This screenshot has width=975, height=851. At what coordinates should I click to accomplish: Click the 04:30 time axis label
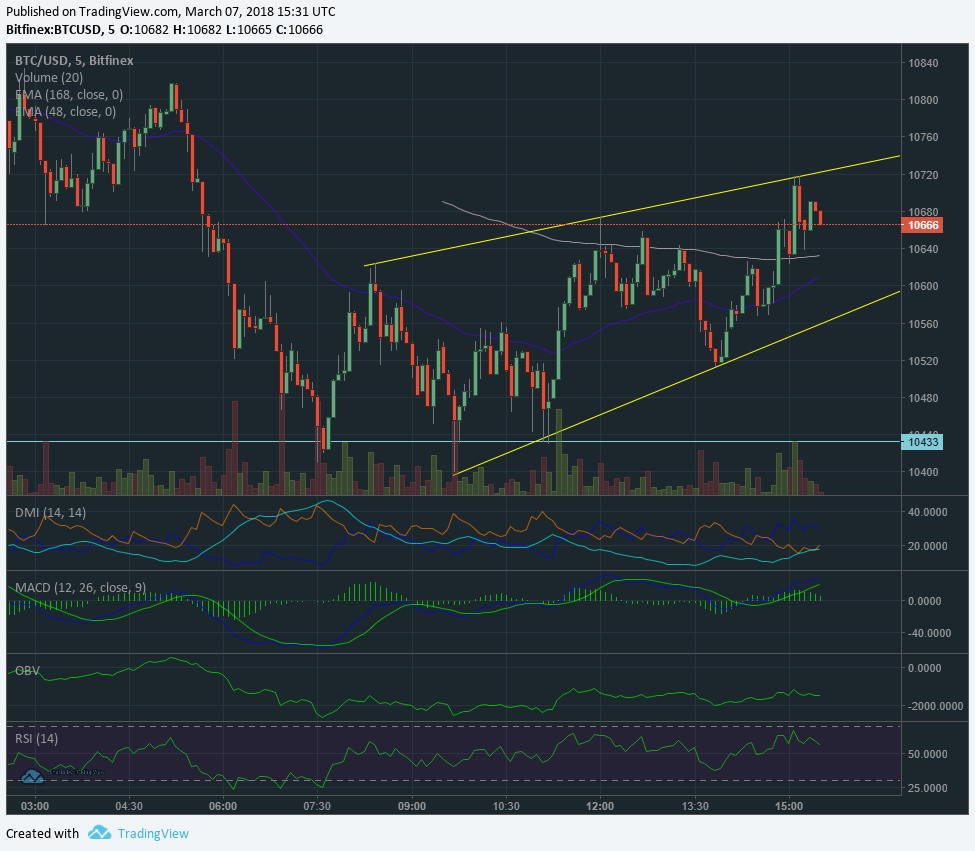pos(129,806)
